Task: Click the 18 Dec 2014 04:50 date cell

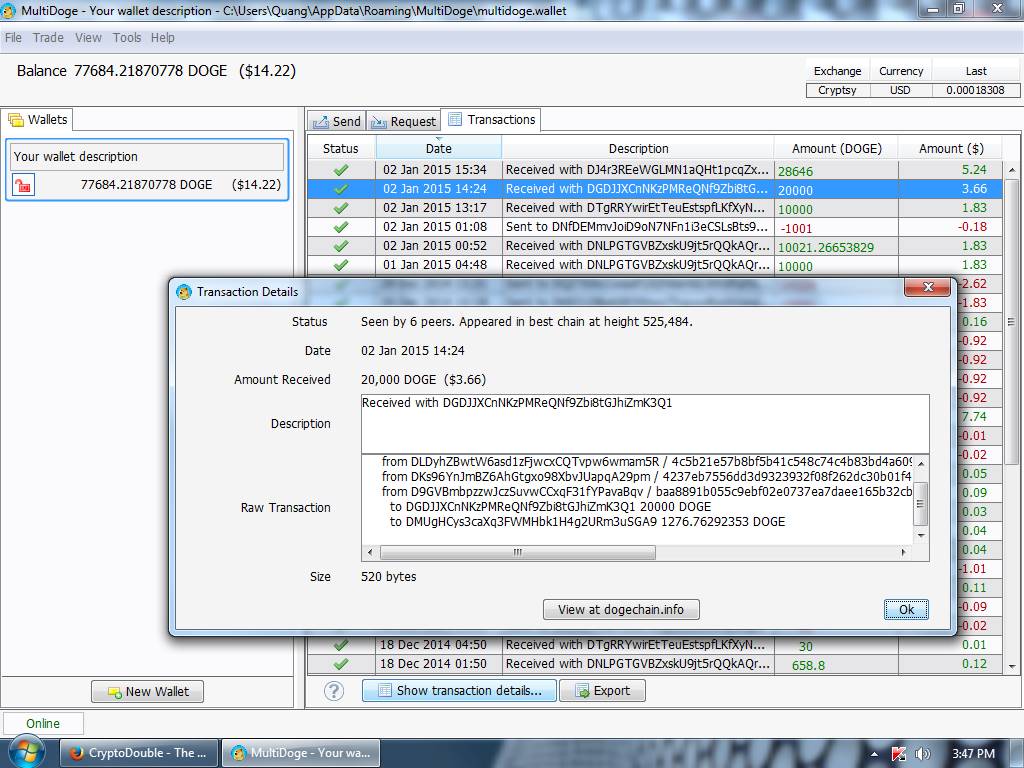Action: click(433, 645)
